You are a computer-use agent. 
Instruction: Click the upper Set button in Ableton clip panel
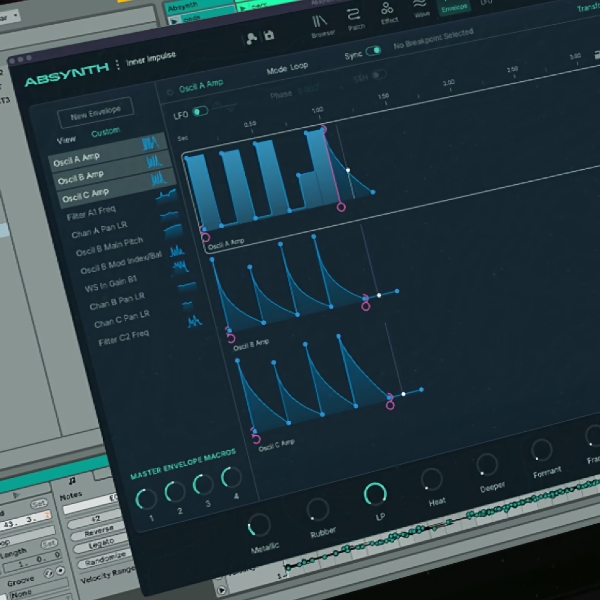point(39,504)
